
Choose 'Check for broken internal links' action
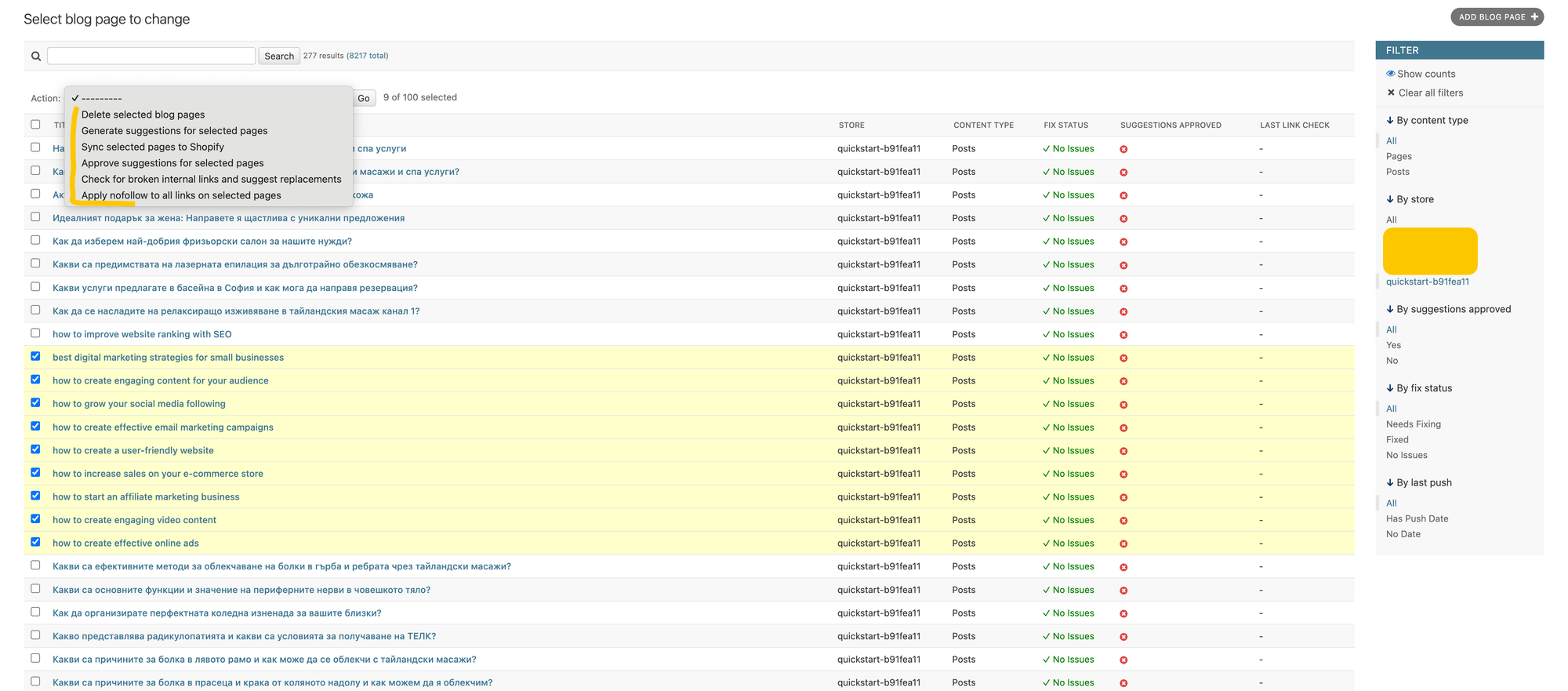pos(209,179)
